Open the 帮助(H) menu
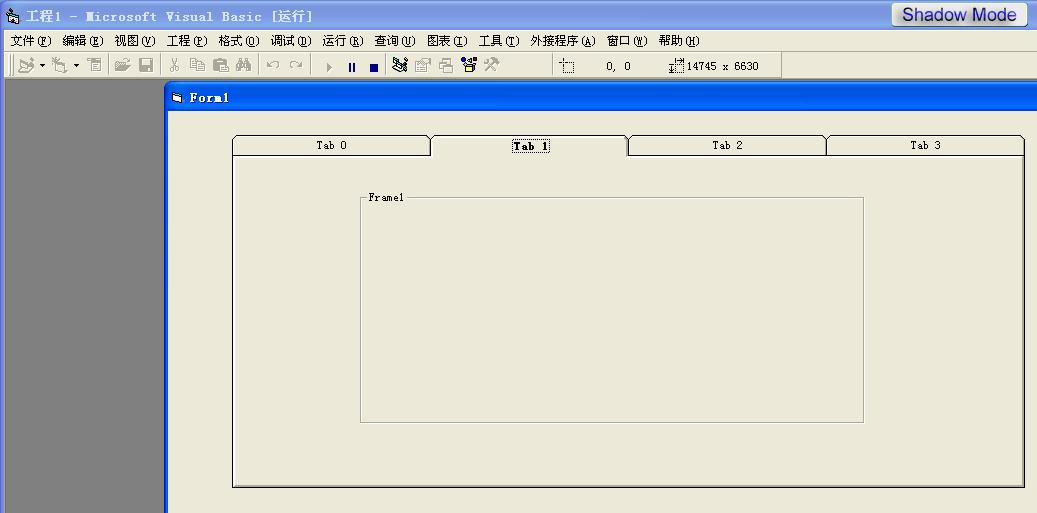Viewport: 1037px width, 513px height. [x=679, y=41]
